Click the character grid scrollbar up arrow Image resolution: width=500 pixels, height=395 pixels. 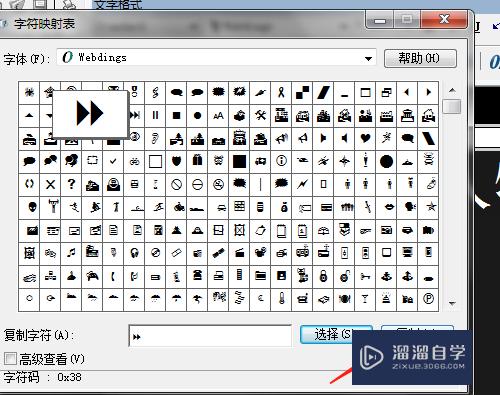(x=452, y=90)
